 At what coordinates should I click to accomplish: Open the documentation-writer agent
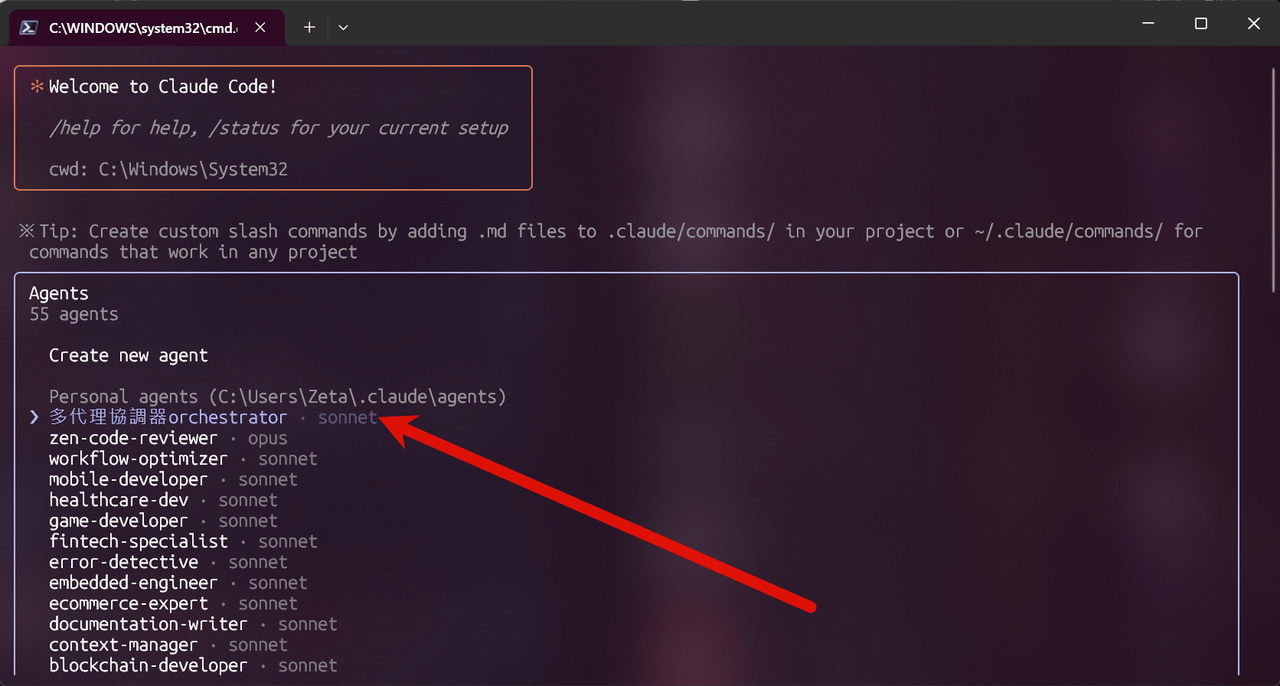148,624
